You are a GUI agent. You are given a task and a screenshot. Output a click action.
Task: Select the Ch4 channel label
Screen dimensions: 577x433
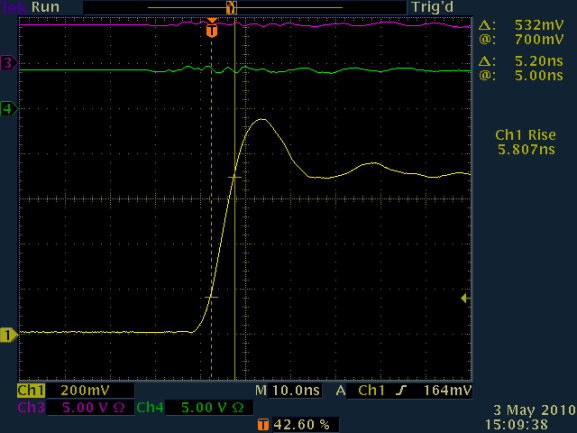tap(150, 408)
